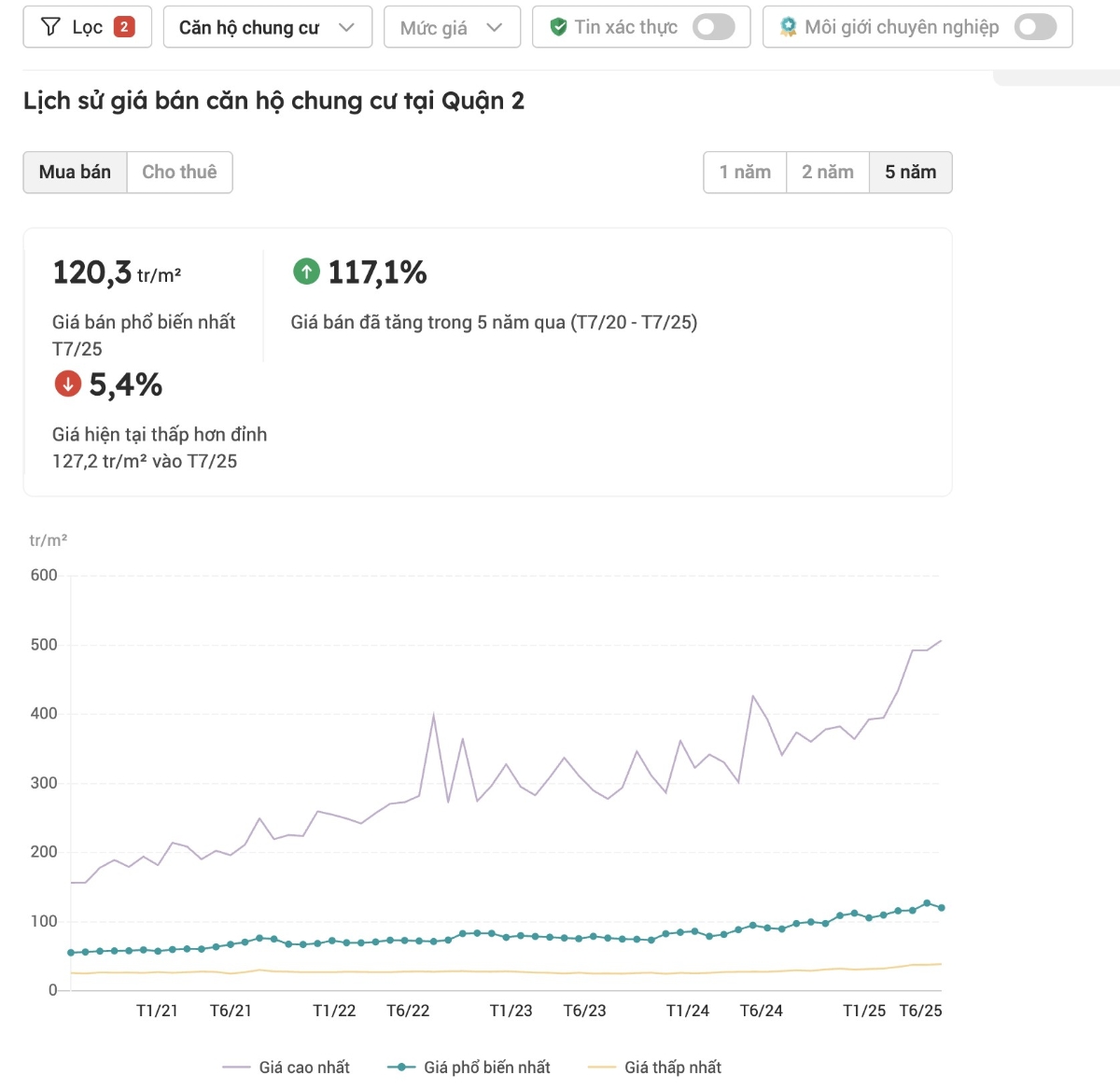Select the 5 năm time range button
Screen dimensions: 1120x1089
pos(910,172)
